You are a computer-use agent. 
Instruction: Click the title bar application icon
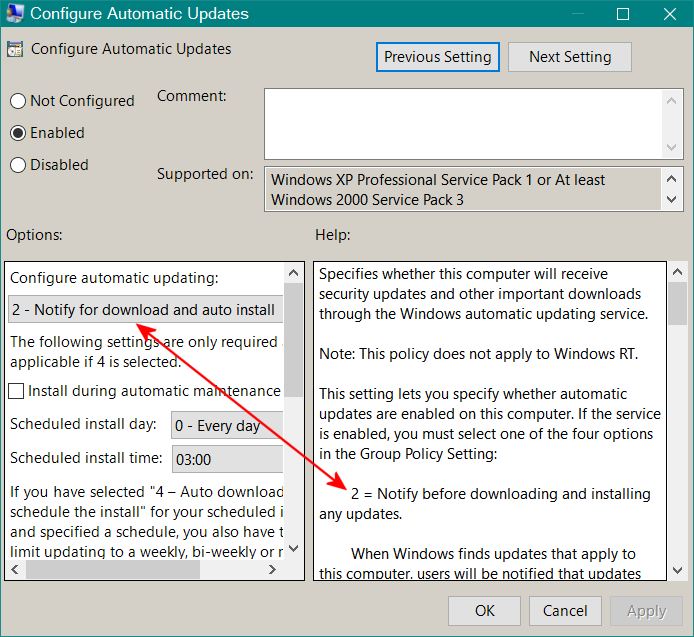pyautogui.click(x=15, y=13)
